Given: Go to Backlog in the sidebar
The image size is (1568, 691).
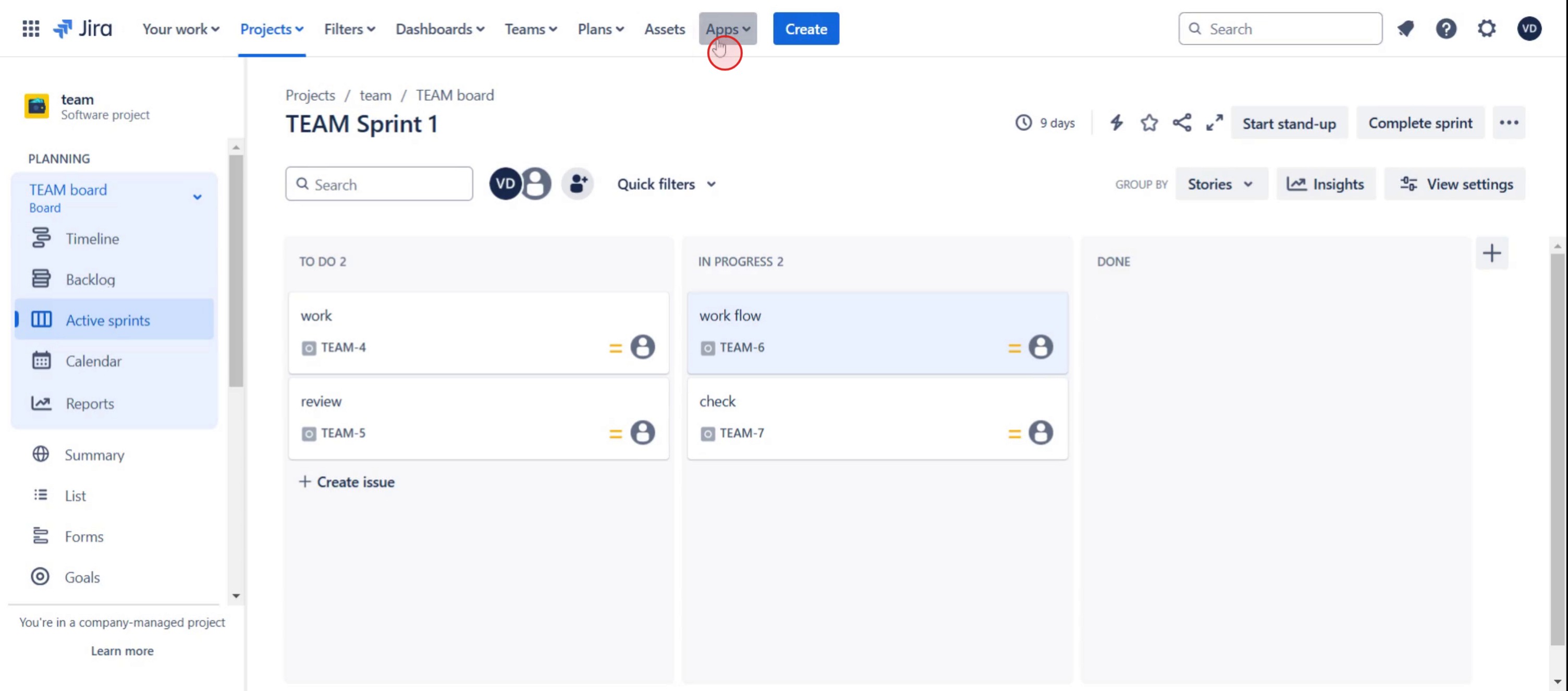Looking at the screenshot, I should pyautogui.click(x=90, y=280).
